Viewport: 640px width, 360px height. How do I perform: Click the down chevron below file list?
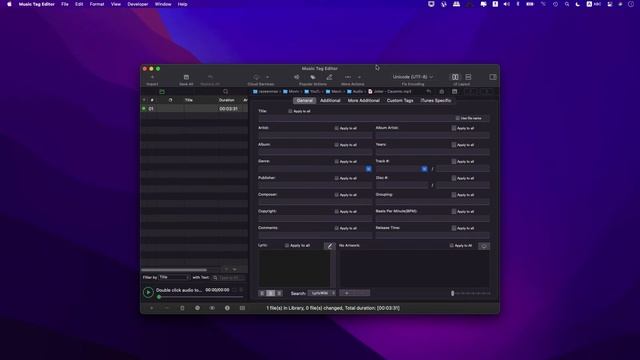pos(234,269)
